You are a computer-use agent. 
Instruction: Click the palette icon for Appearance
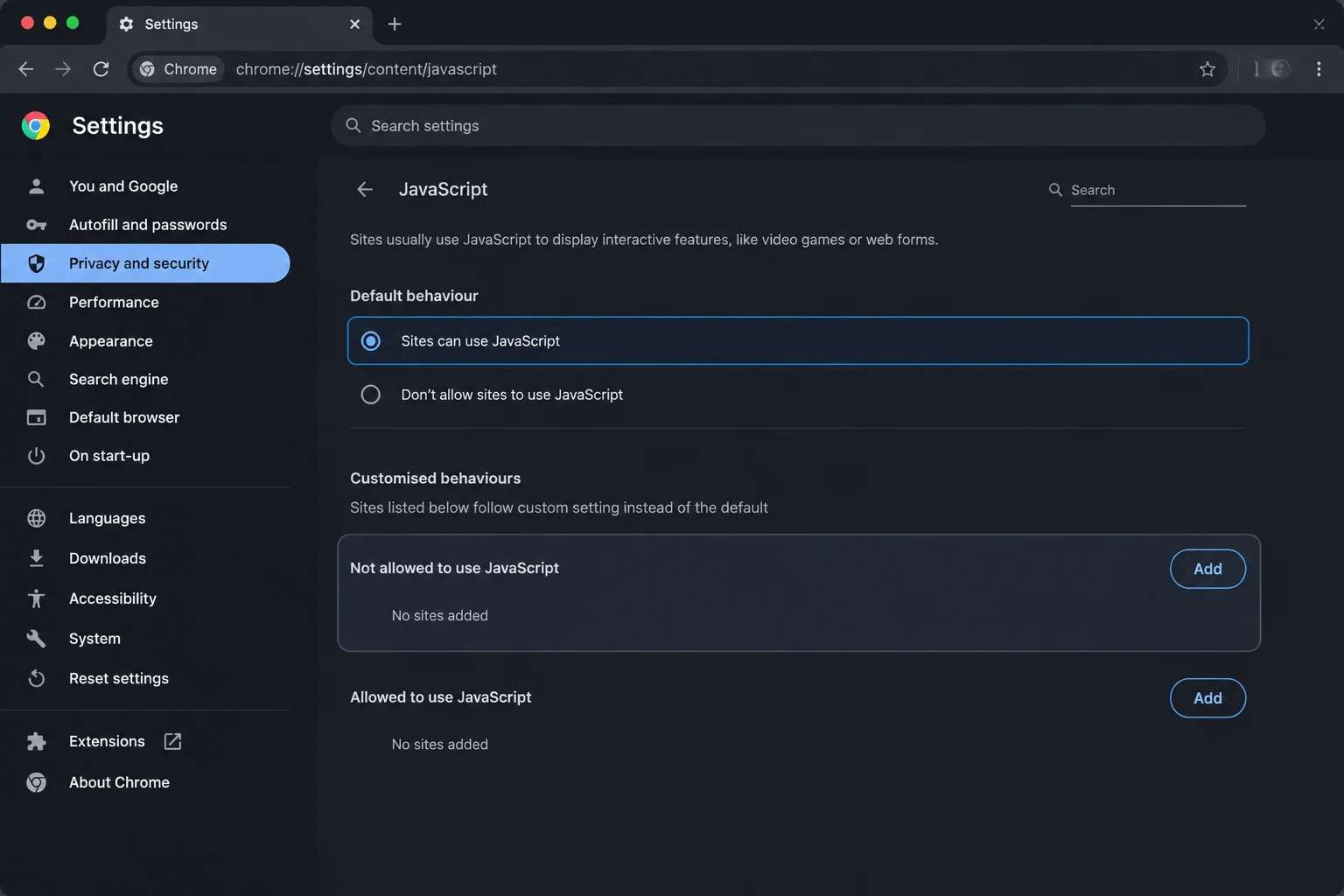pyautogui.click(x=37, y=341)
